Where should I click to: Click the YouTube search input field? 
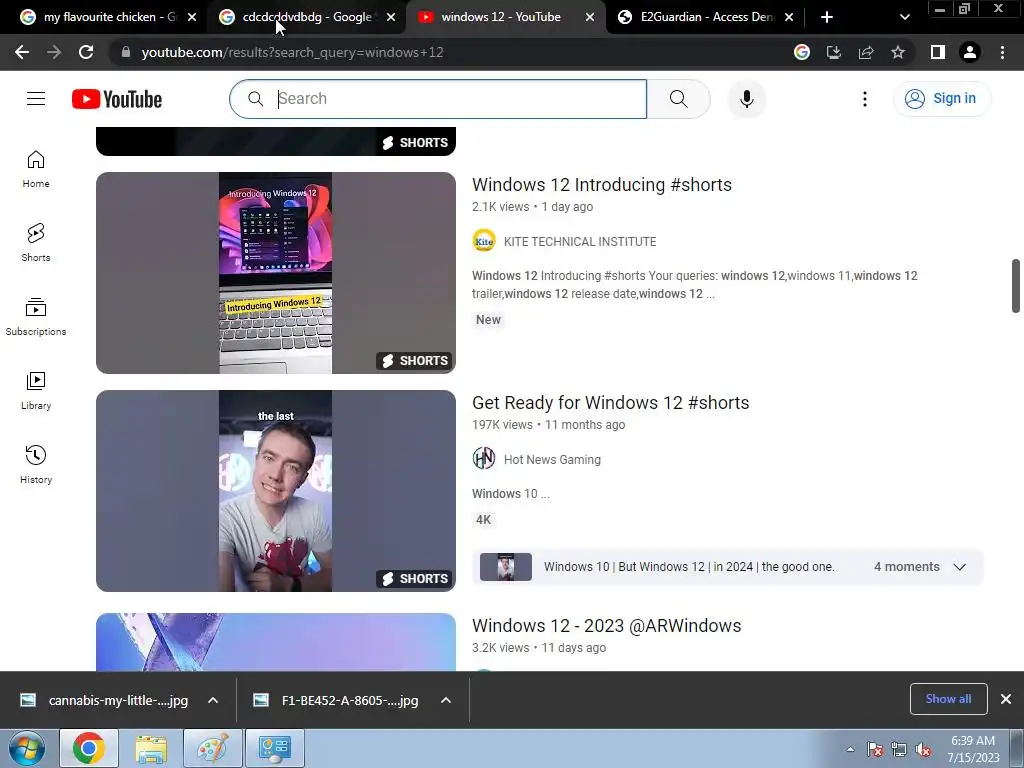point(438,99)
